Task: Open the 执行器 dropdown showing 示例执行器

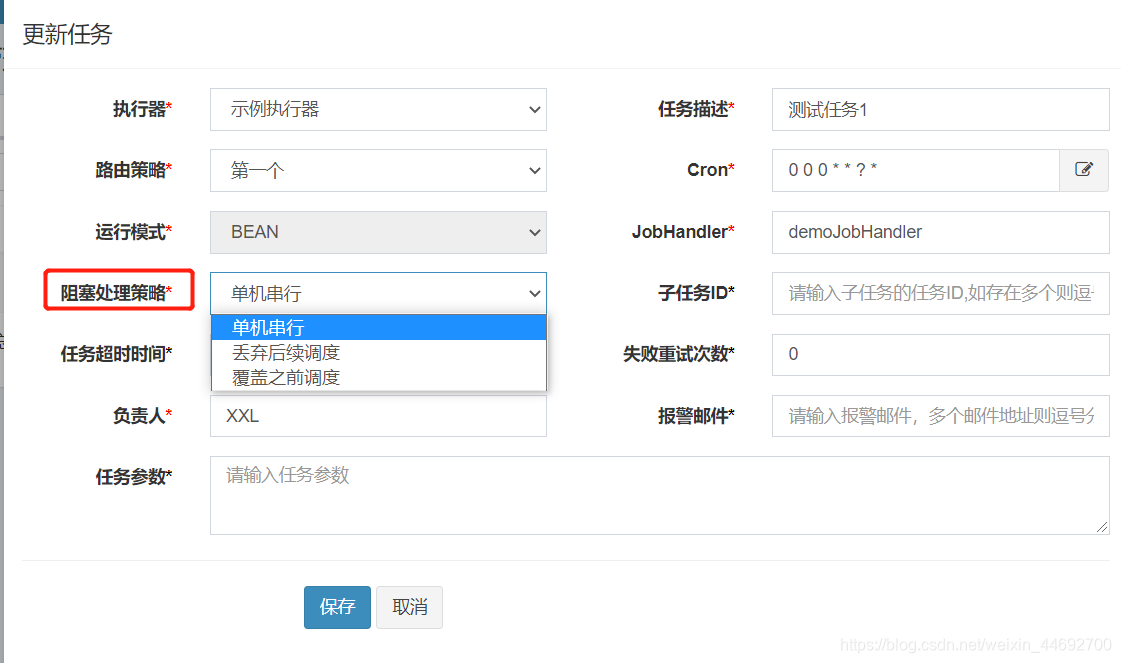Action: [x=378, y=109]
